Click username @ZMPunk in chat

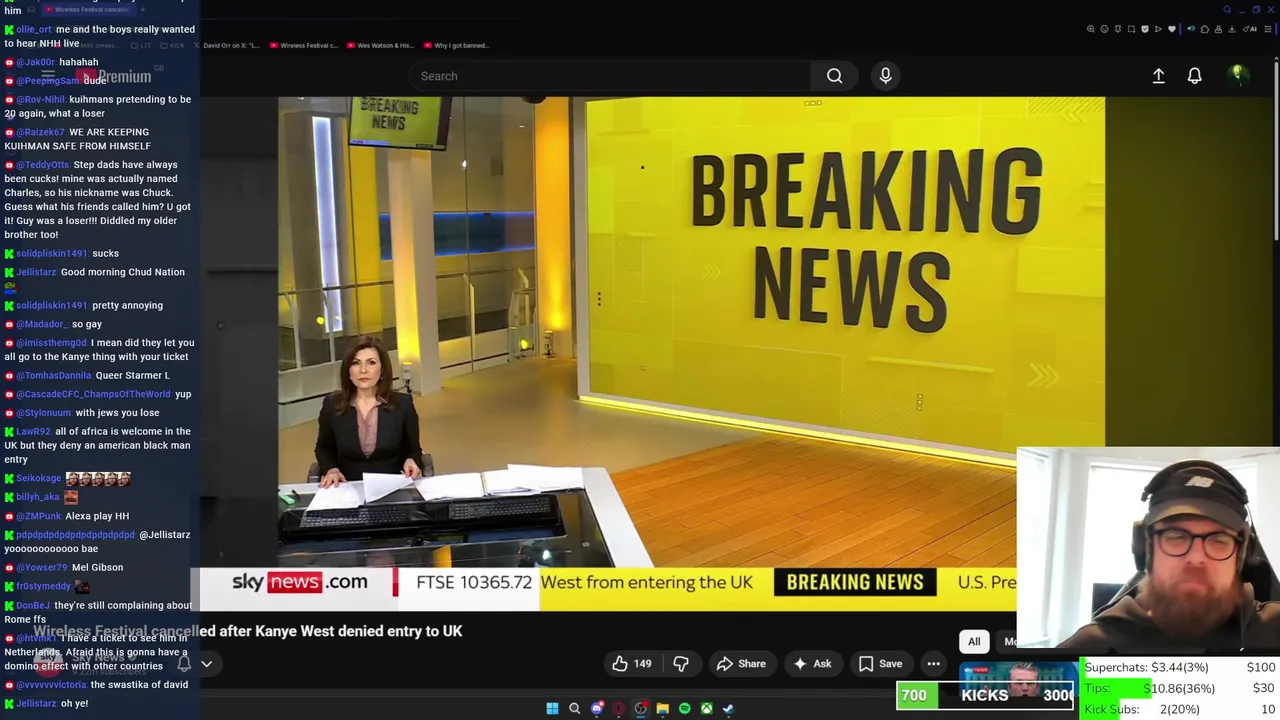(39, 516)
